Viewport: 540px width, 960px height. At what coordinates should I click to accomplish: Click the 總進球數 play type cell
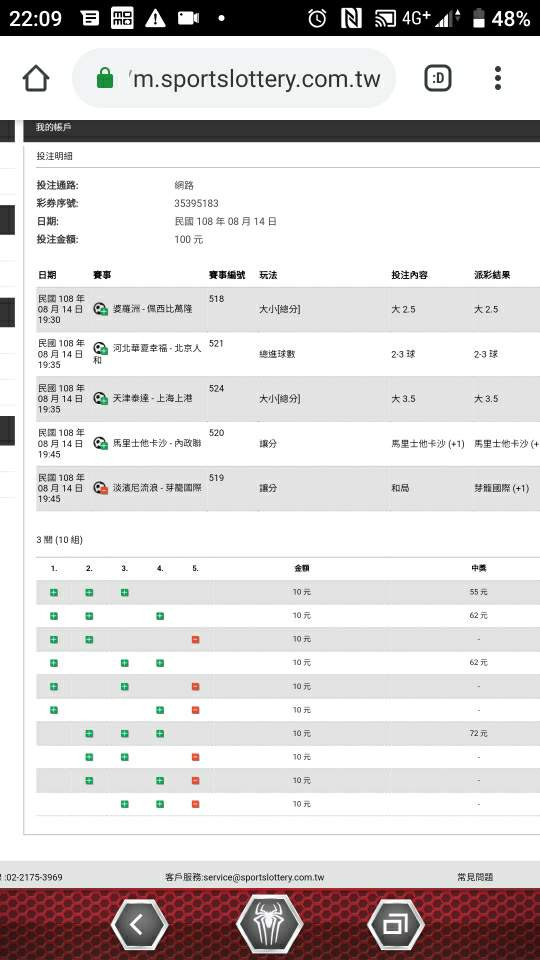pyautogui.click(x=277, y=354)
